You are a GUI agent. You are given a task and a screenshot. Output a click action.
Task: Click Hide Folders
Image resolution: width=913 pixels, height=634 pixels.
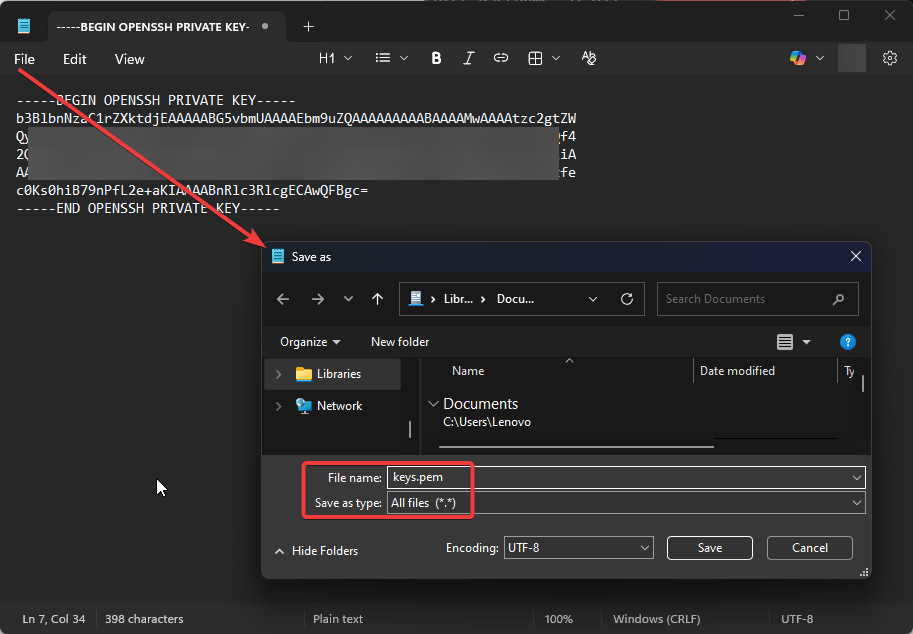(316, 551)
